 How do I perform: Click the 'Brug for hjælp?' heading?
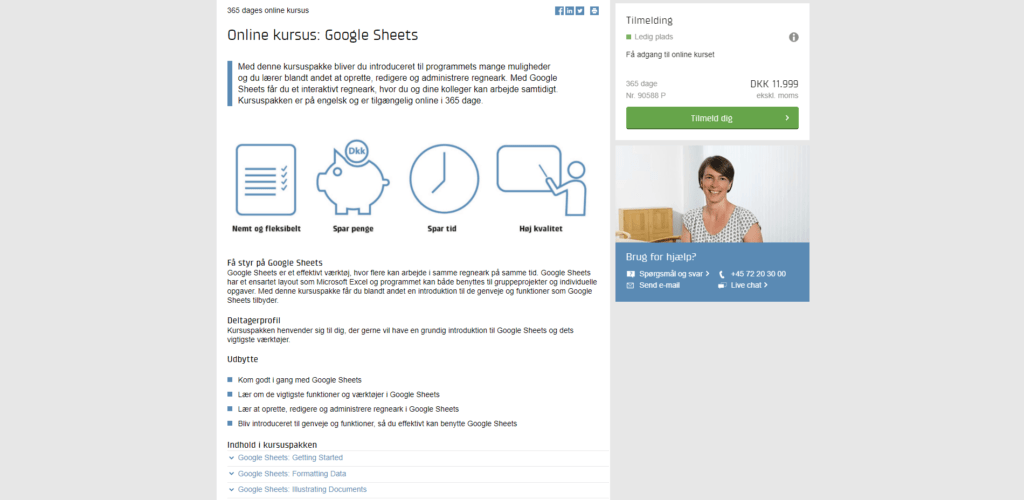tap(661, 257)
